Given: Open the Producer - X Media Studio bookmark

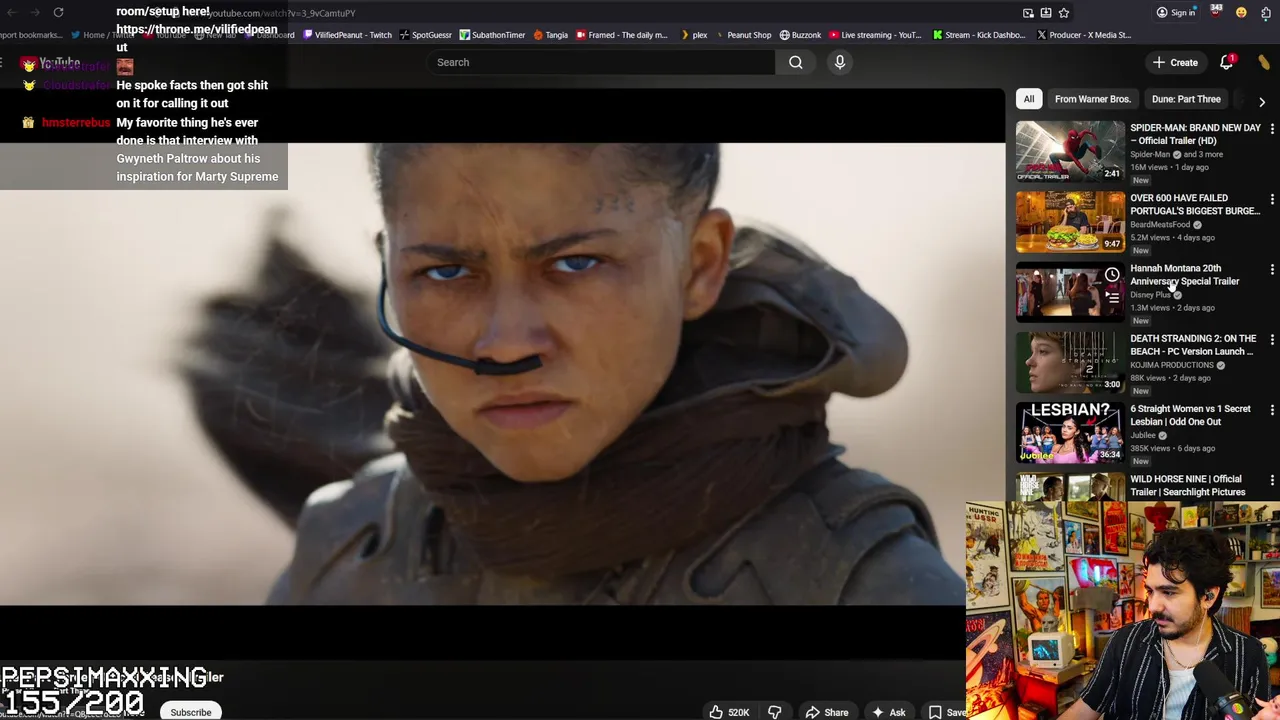Looking at the screenshot, I should 1084,35.
